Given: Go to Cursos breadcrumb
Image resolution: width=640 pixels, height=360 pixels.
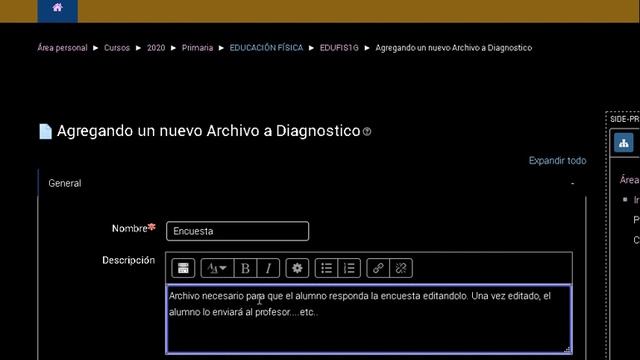Looking at the screenshot, I should point(117,48).
